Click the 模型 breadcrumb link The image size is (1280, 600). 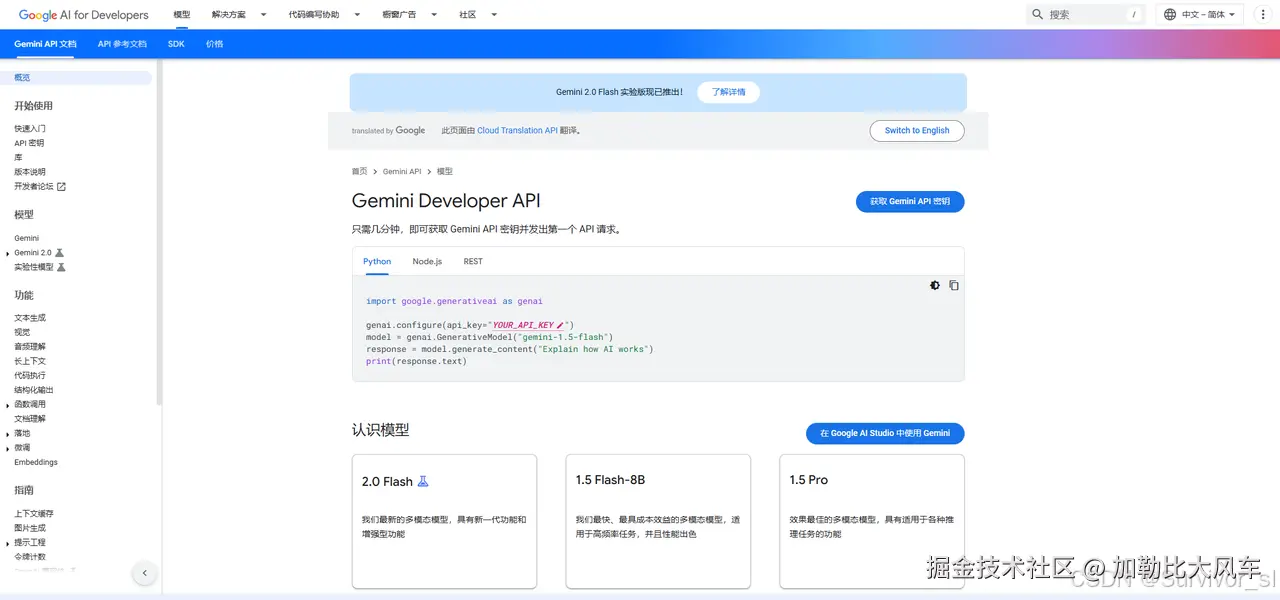(x=445, y=171)
